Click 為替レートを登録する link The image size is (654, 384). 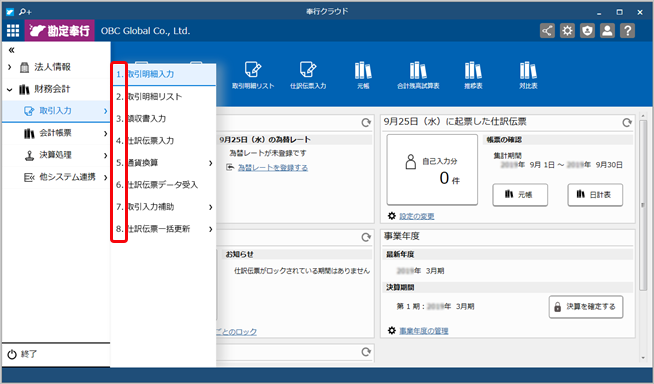click(x=273, y=168)
